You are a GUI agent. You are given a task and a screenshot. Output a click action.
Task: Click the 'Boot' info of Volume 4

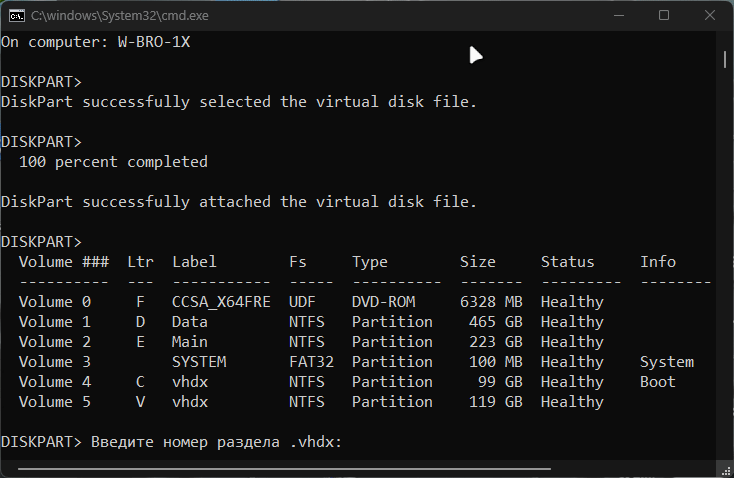[658, 382]
